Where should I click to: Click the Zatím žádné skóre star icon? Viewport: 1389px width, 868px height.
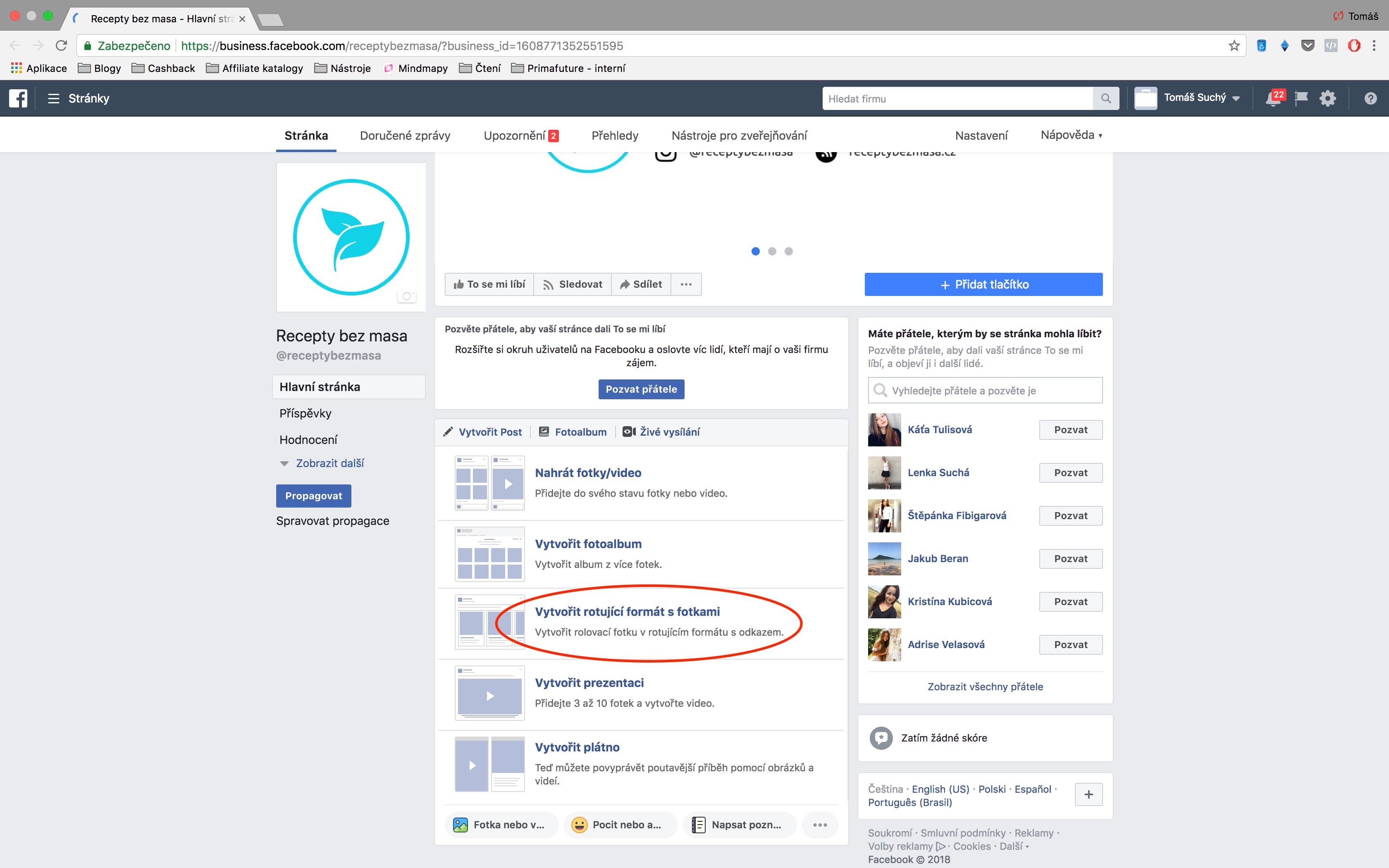coord(881,738)
